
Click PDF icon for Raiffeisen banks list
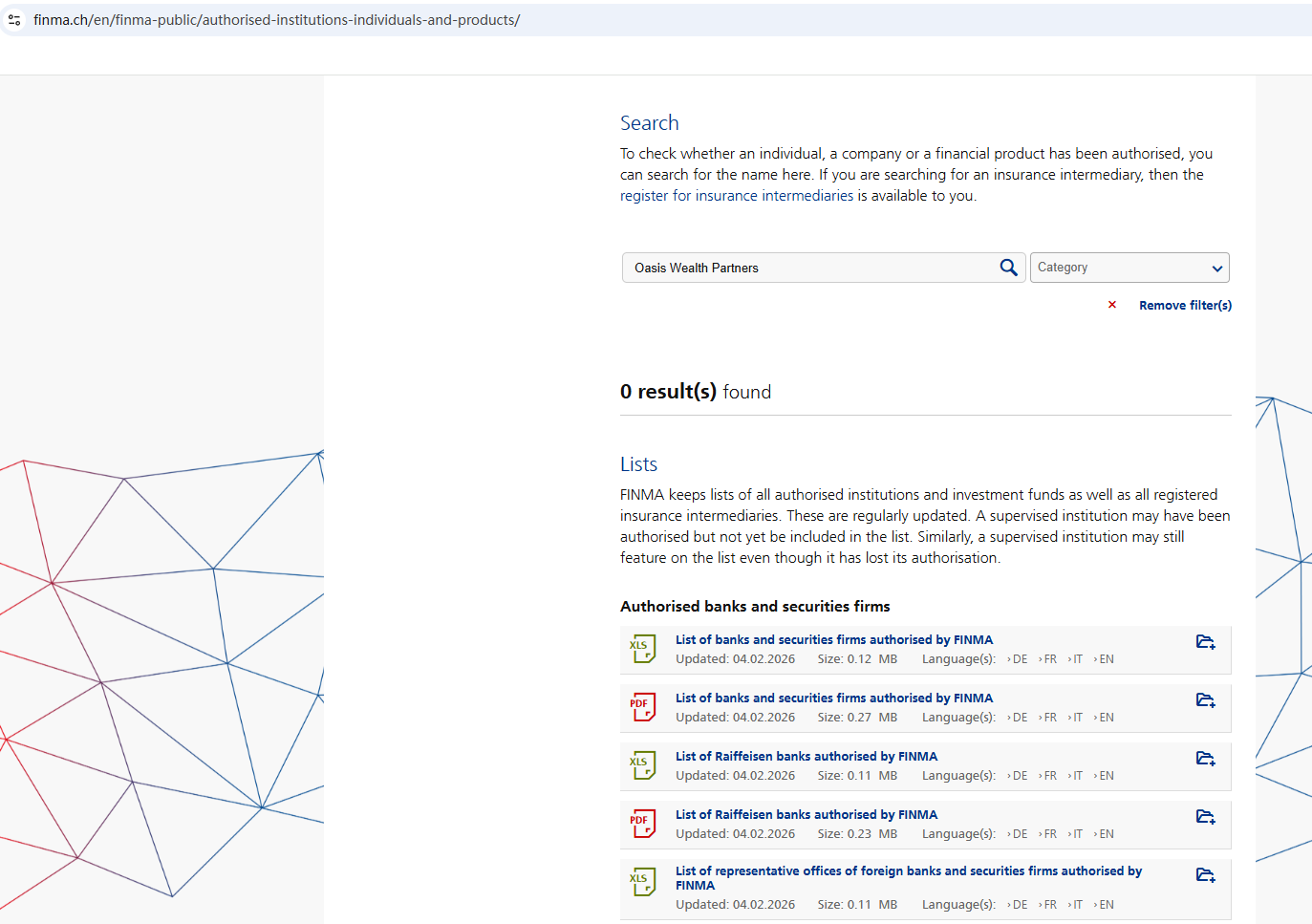click(643, 824)
